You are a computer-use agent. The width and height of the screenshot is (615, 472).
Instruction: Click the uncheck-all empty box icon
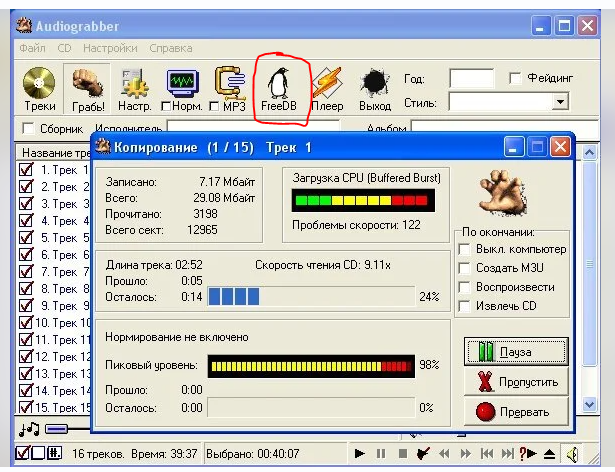38,453
